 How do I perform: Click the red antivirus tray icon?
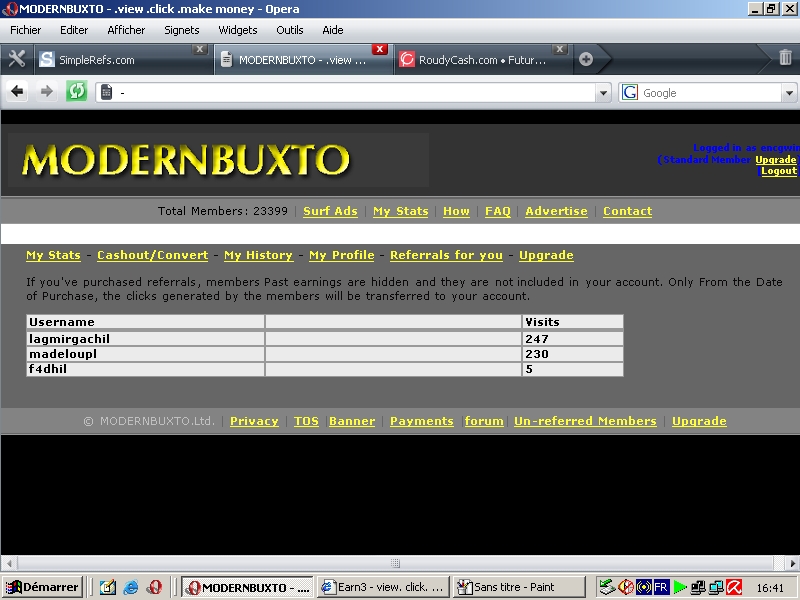click(x=734, y=587)
